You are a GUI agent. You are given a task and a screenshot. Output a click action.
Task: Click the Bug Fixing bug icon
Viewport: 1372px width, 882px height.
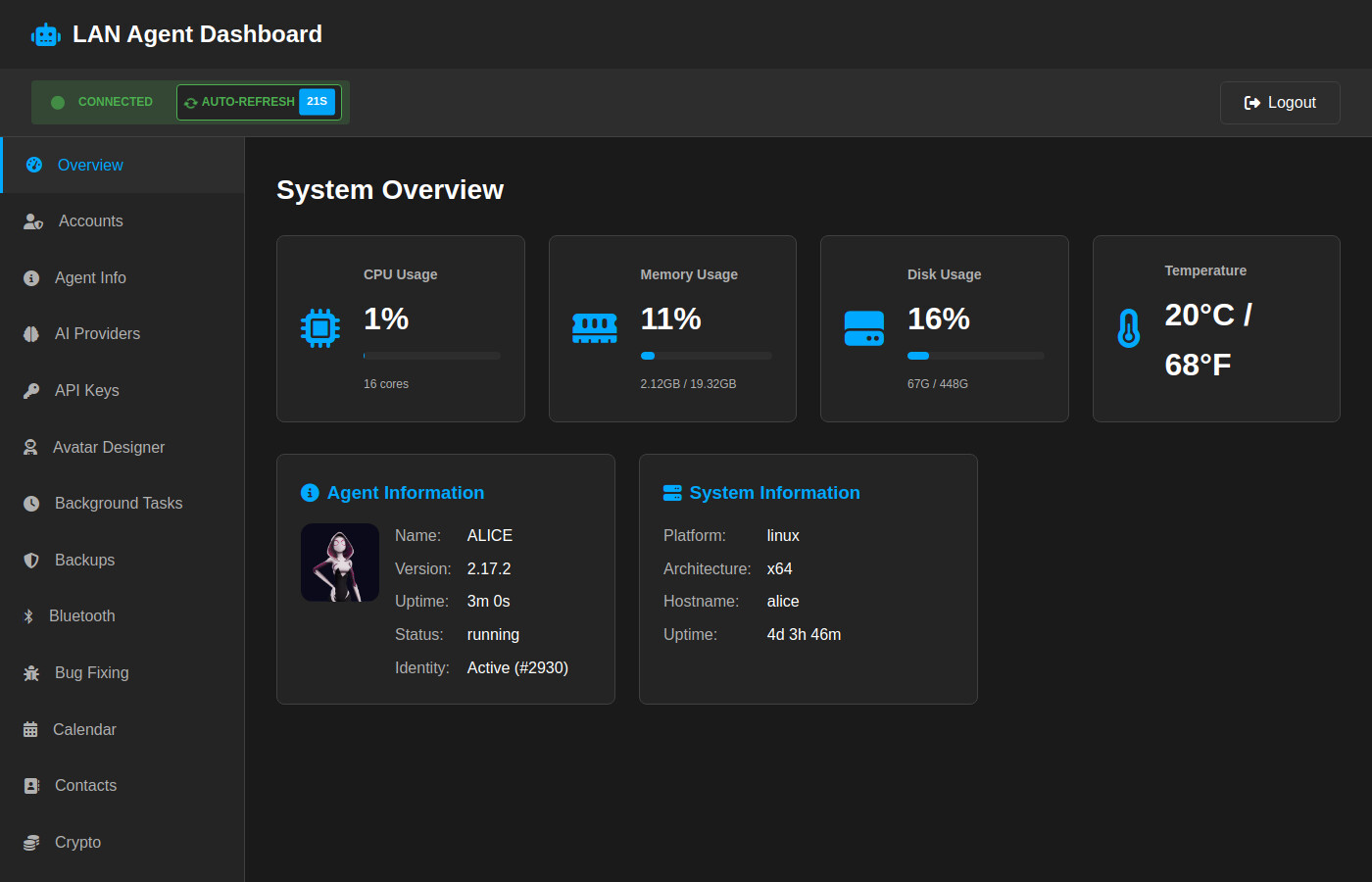[x=30, y=672]
